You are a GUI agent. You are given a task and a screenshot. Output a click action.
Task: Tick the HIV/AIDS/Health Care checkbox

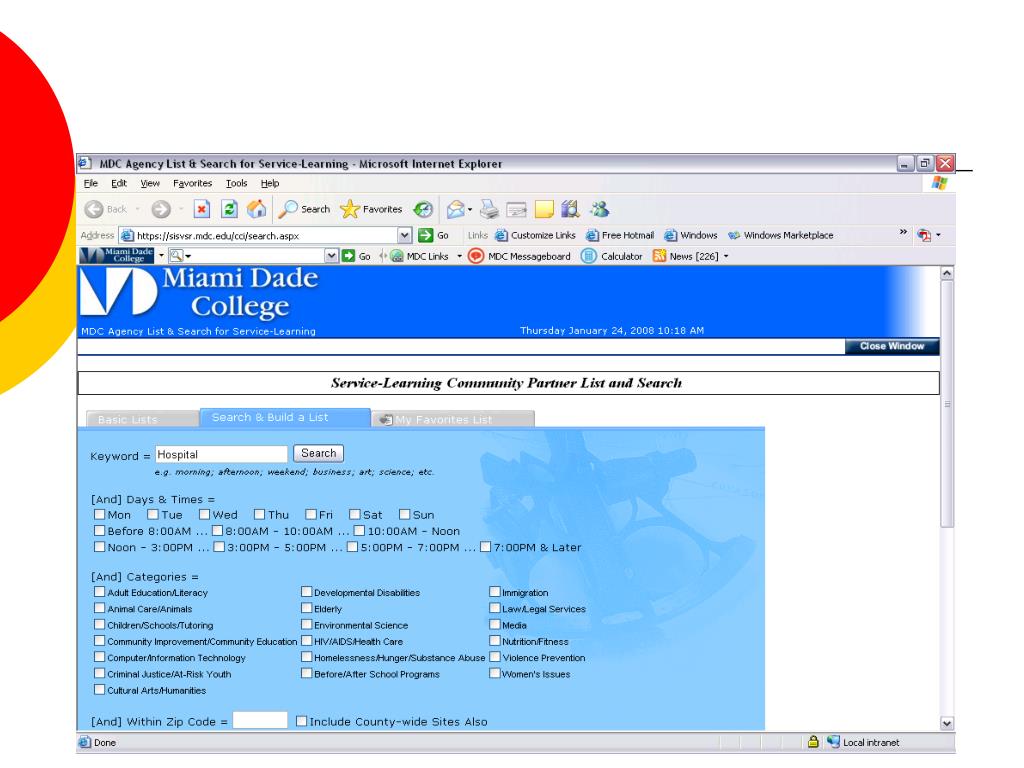point(306,641)
